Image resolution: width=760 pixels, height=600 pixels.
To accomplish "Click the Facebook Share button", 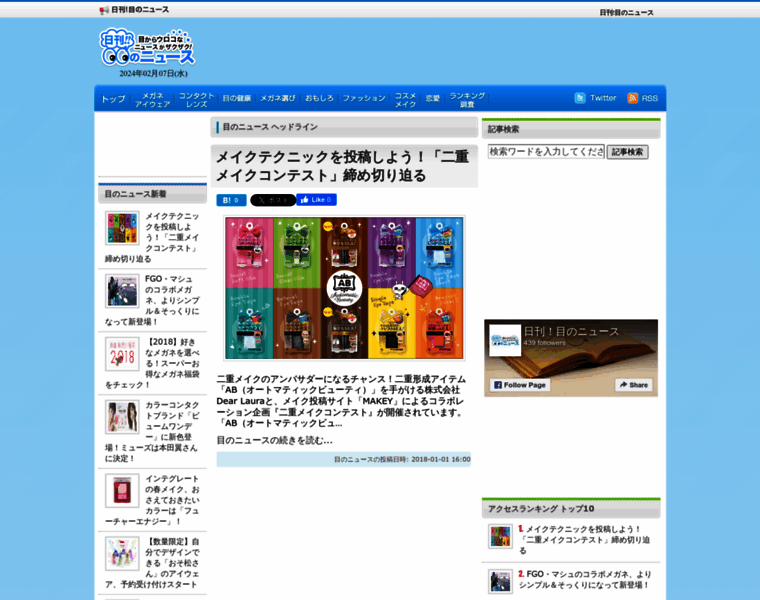I will [x=633, y=385].
